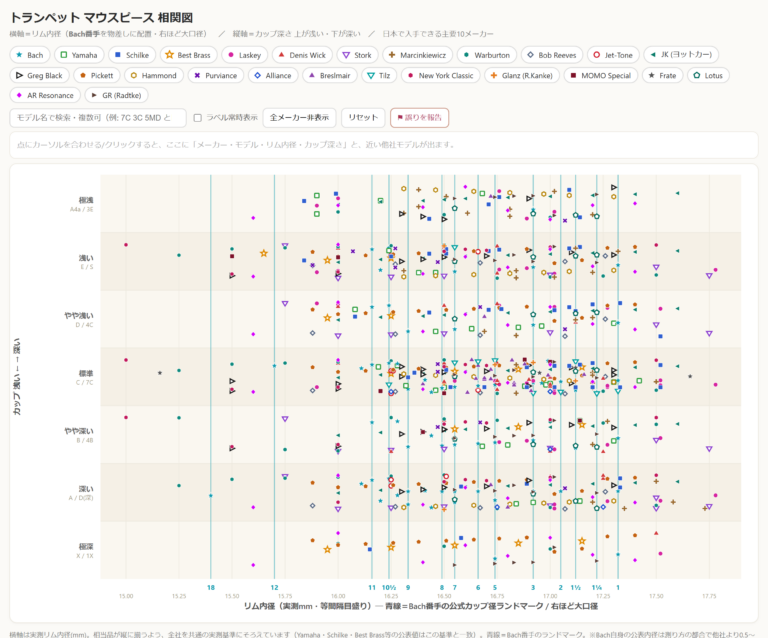Open the 誤りを報告 report button
Viewport: 768px width, 638px height.
coord(419,118)
